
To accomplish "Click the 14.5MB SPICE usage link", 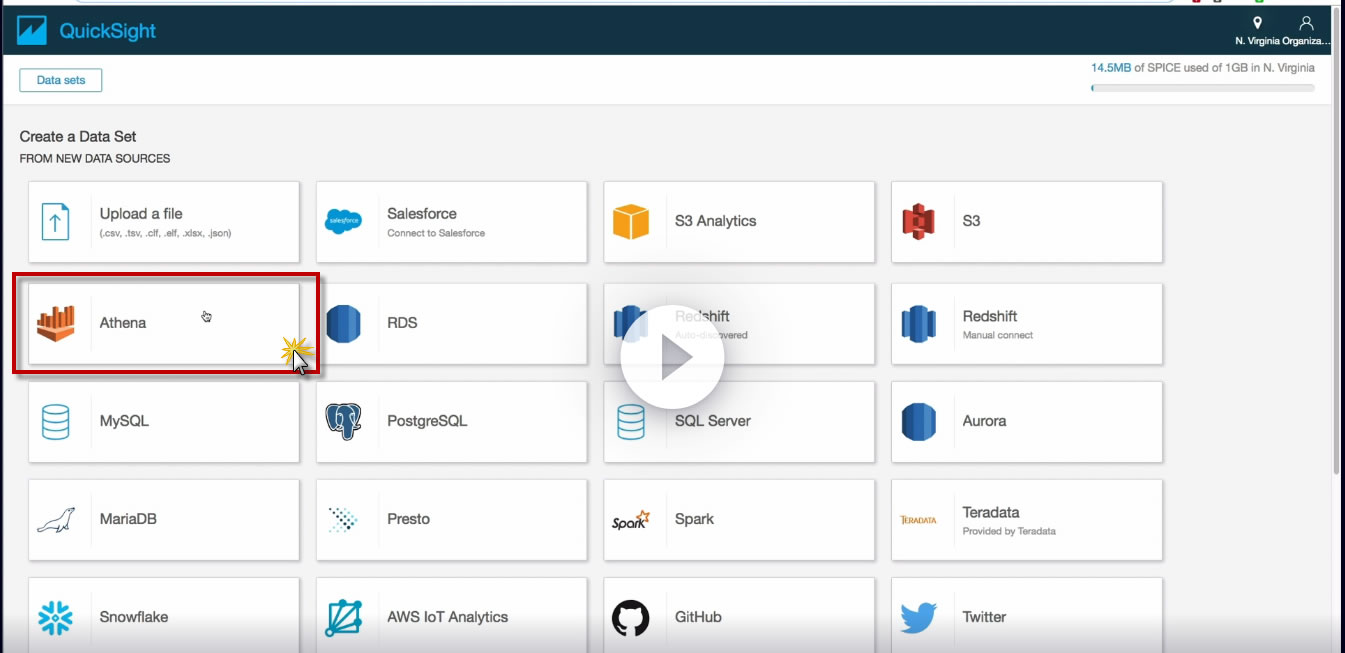I will 1111,68.
